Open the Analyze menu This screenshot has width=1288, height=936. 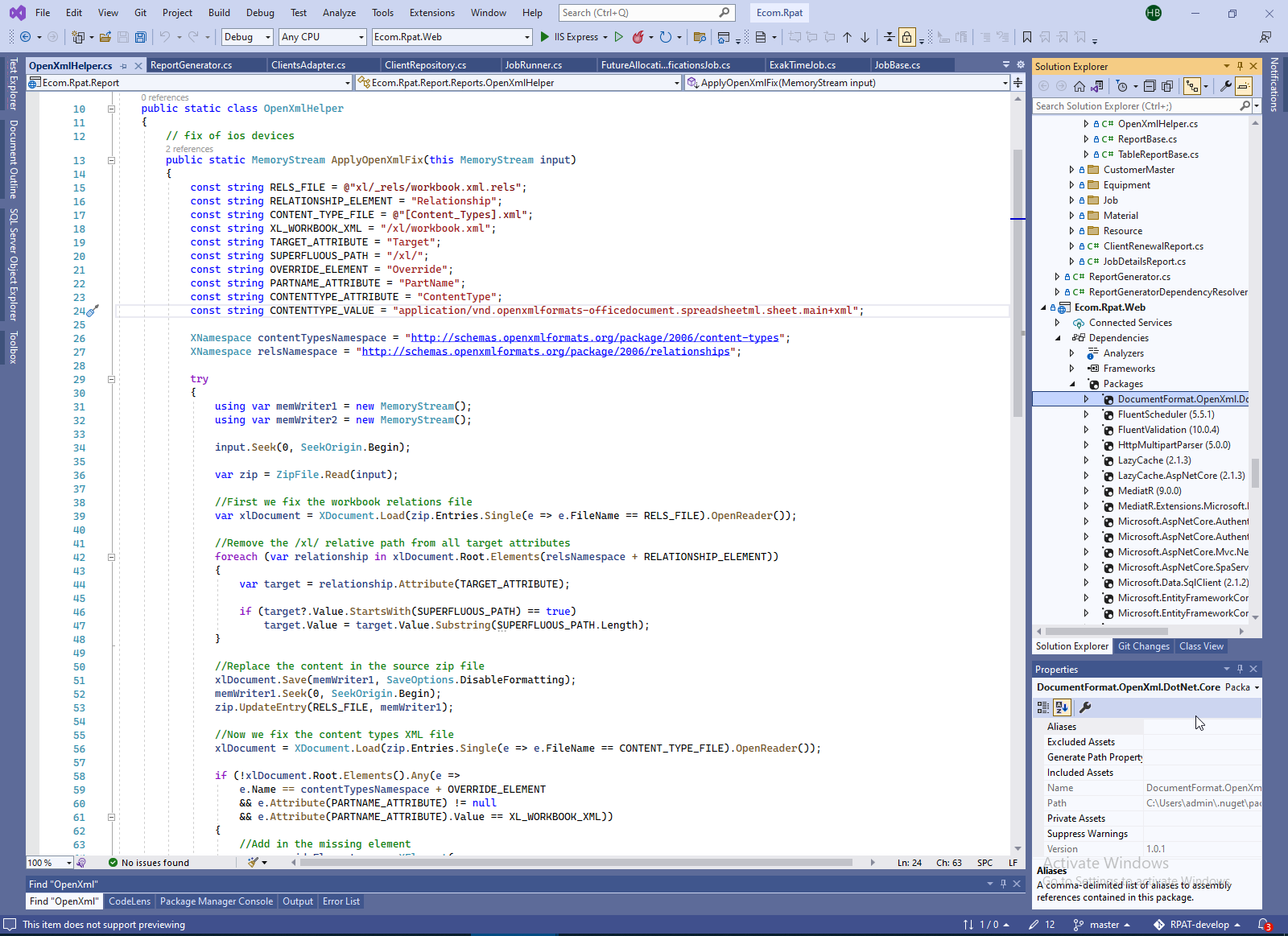click(x=339, y=13)
